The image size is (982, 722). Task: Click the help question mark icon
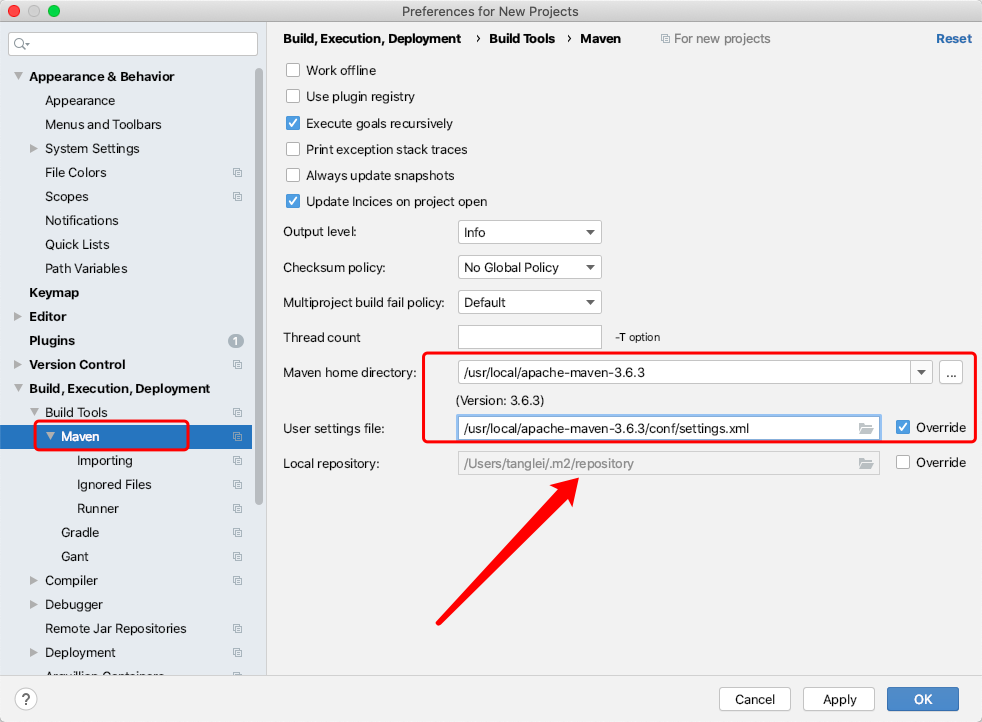[27, 699]
